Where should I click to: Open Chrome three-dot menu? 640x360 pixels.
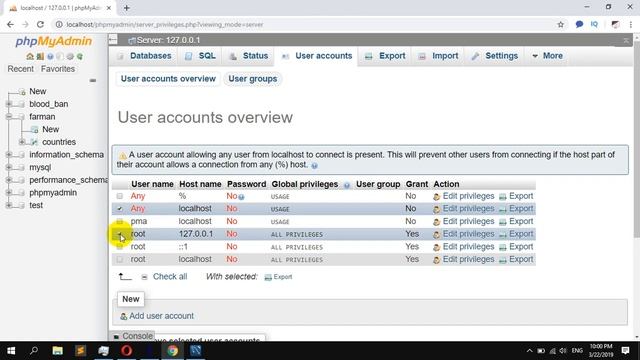click(631, 24)
